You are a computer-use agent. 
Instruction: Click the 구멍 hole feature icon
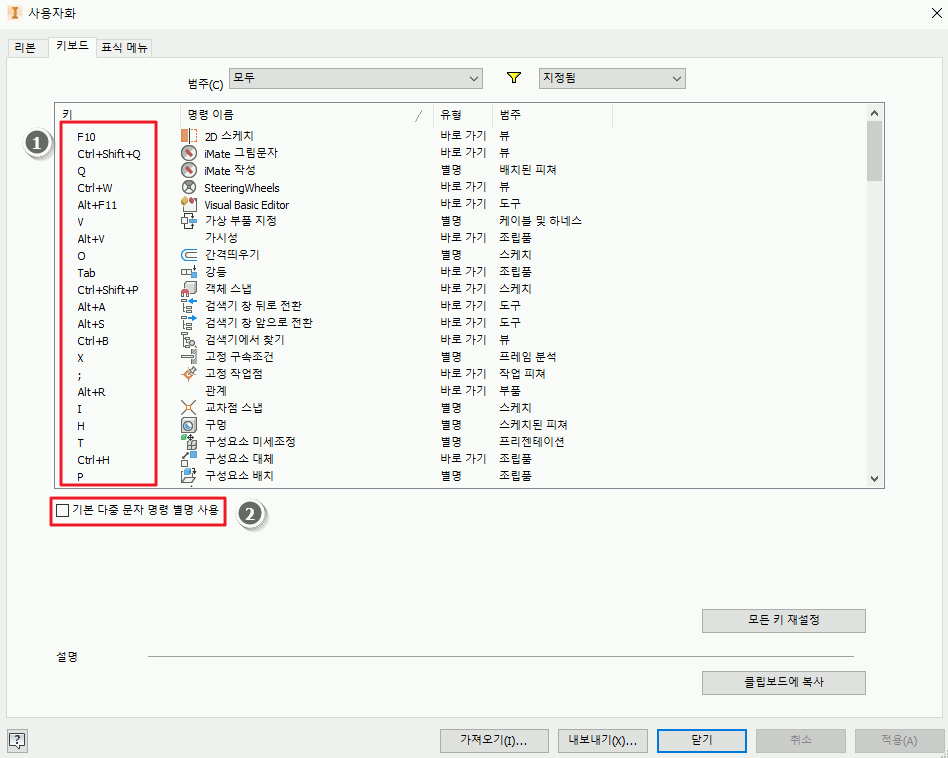point(188,425)
